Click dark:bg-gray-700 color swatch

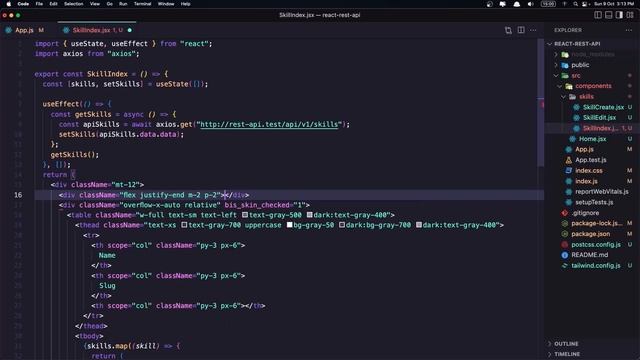pyautogui.click(x=342, y=225)
